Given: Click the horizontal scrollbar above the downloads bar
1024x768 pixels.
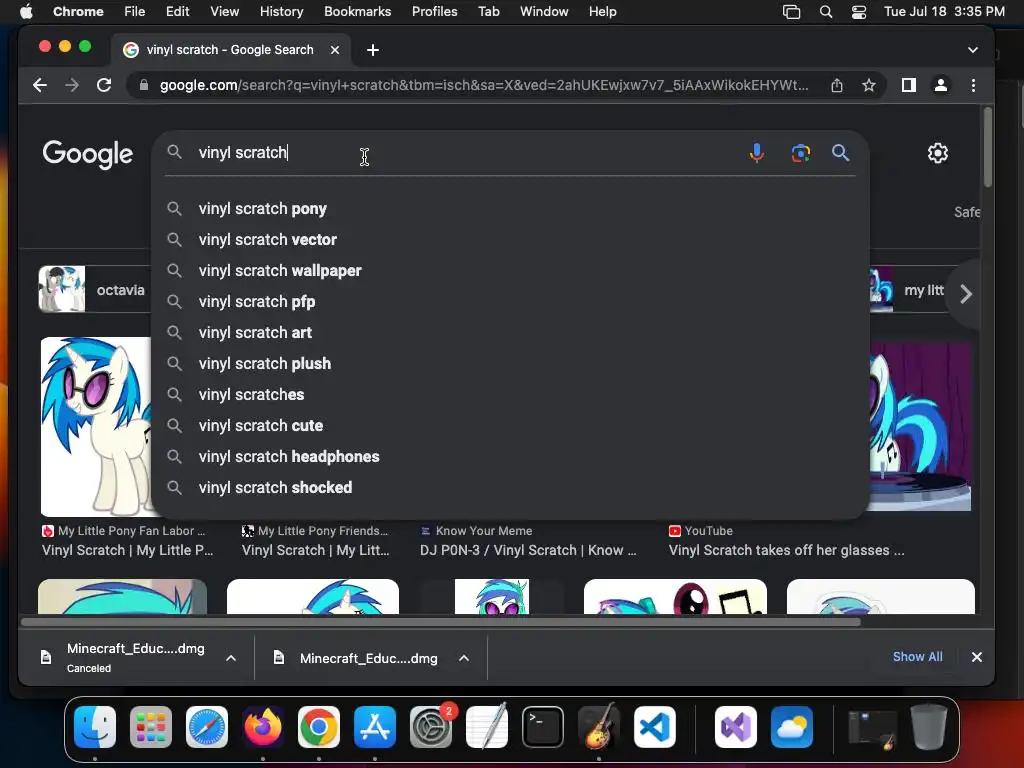Looking at the screenshot, I should pyautogui.click(x=441, y=622).
